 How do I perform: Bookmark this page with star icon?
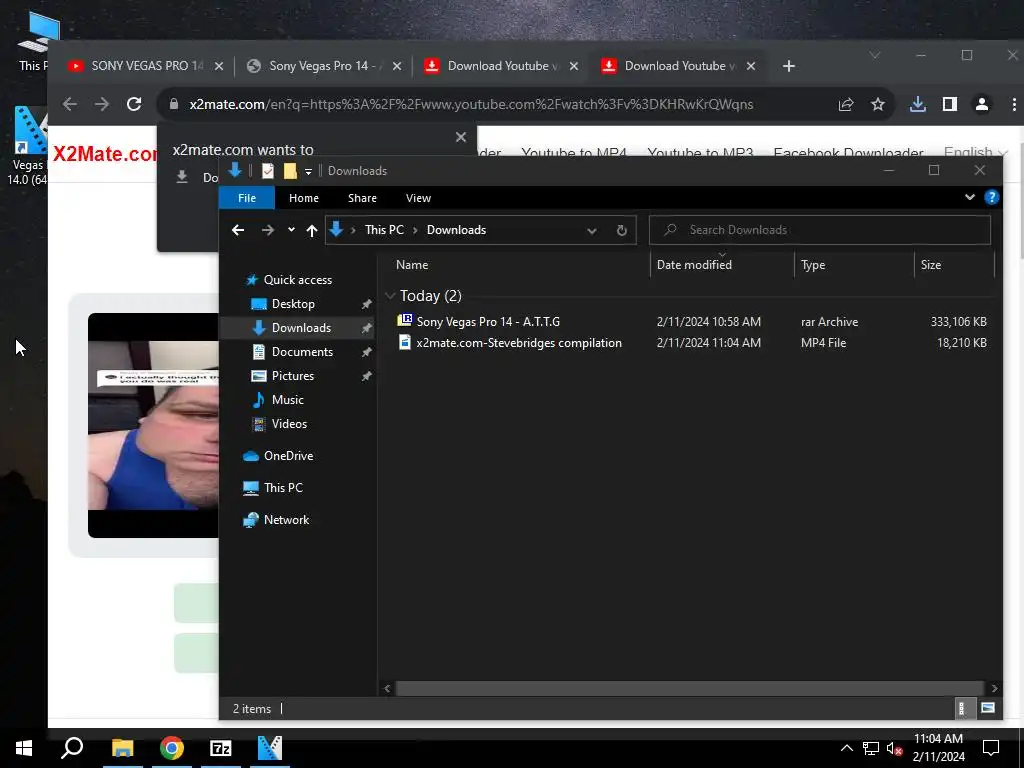coord(878,104)
